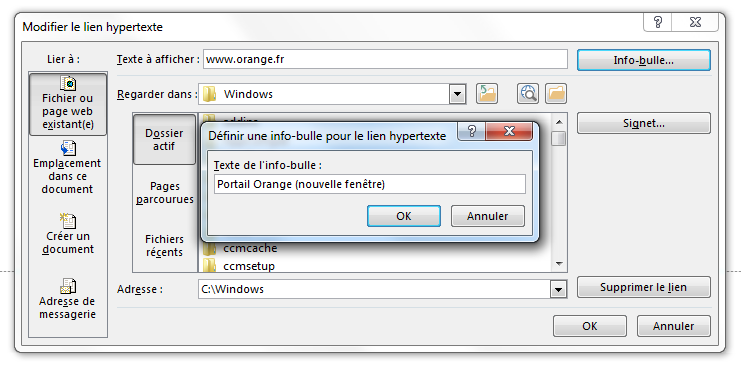741x366 pixels.
Task: Expand the Regarder dans dropdown arrow
Action: pos(457,94)
